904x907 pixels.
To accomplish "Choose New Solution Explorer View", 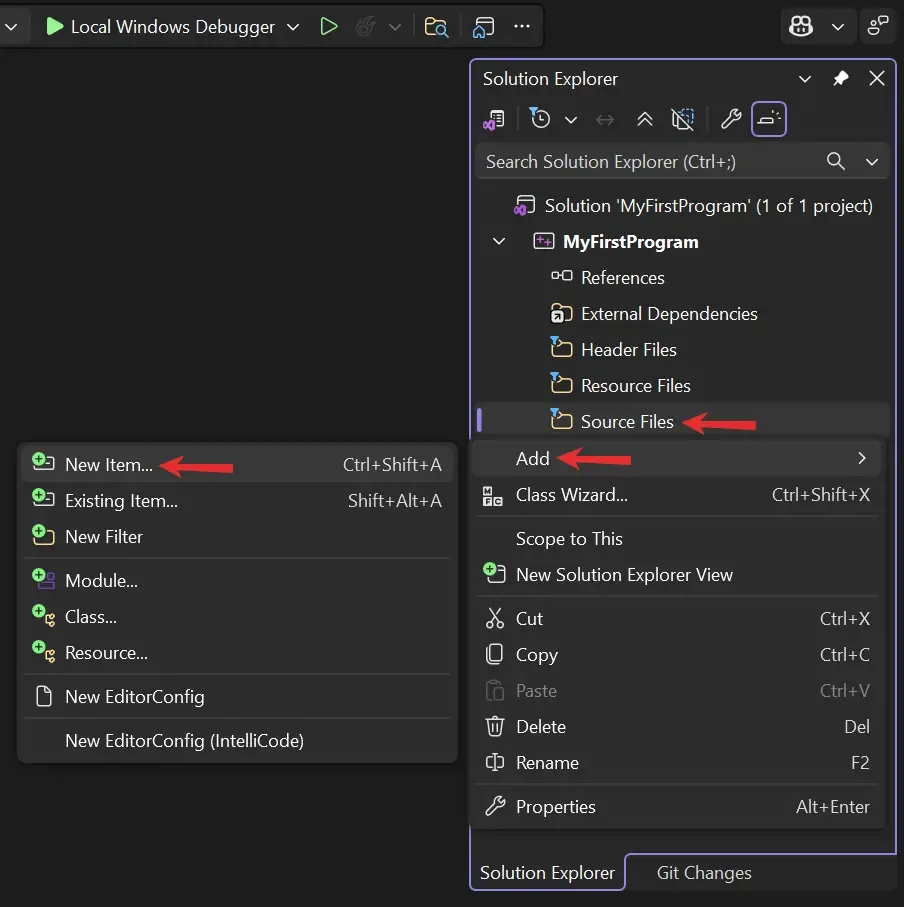I will click(677, 575).
